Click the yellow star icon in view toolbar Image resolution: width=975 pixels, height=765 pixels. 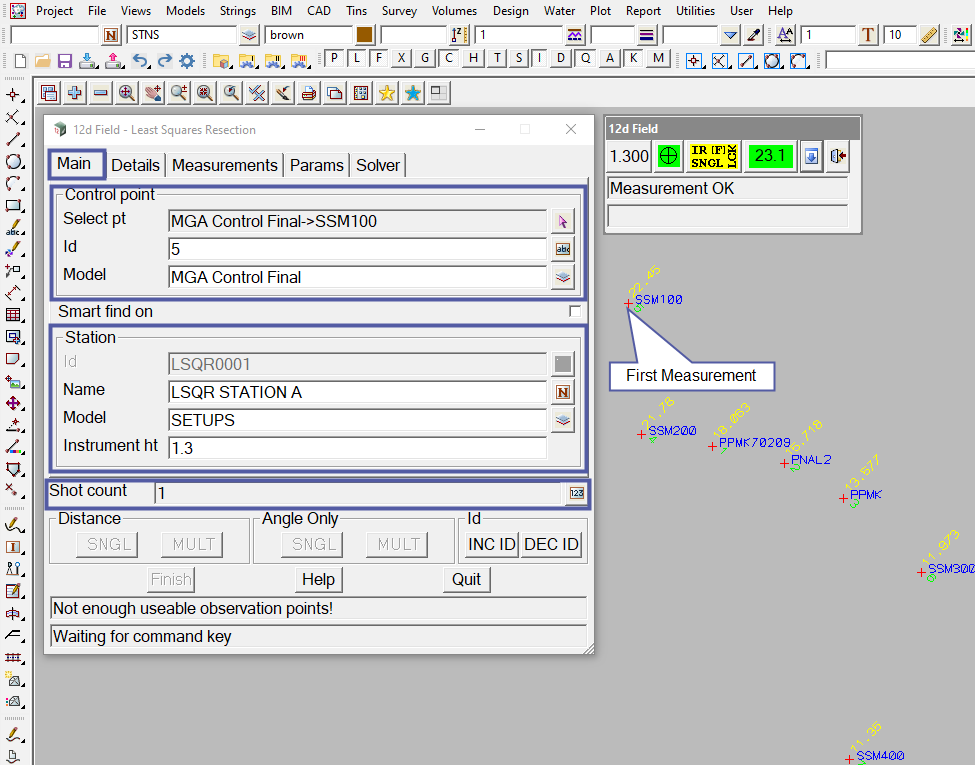[x=386, y=94]
